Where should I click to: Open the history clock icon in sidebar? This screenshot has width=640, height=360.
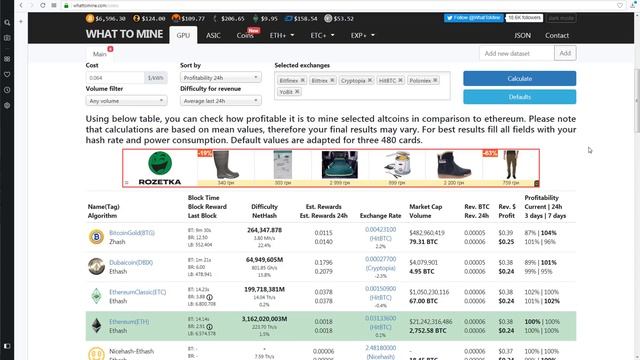(7, 90)
